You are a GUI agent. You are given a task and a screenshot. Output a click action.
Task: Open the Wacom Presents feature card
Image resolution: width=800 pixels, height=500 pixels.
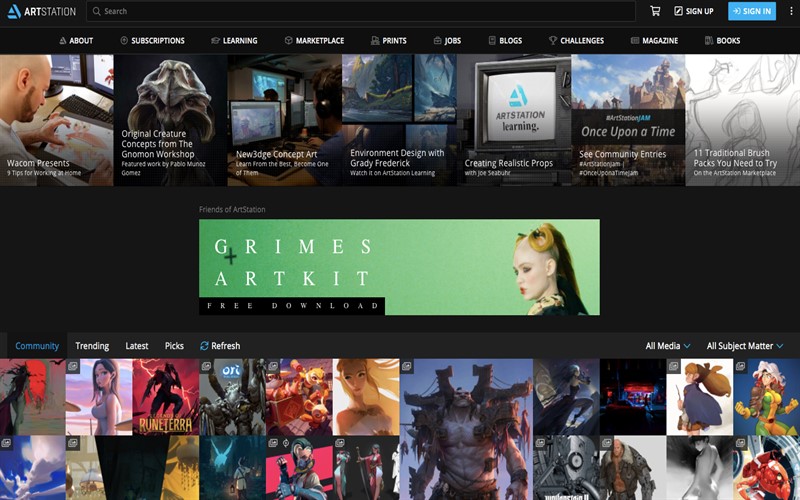[x=57, y=120]
